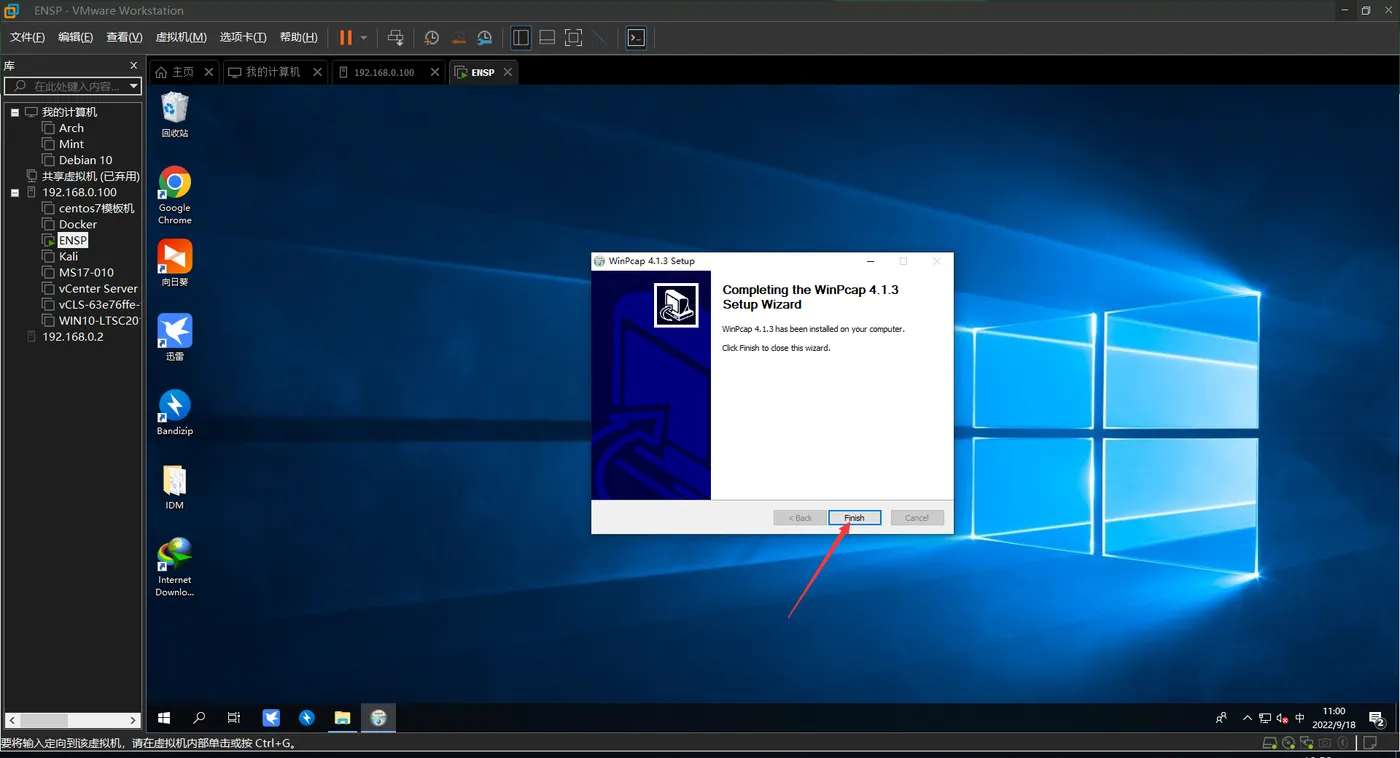Close the 库 library panel
This screenshot has width=1400, height=758.
tap(134, 65)
